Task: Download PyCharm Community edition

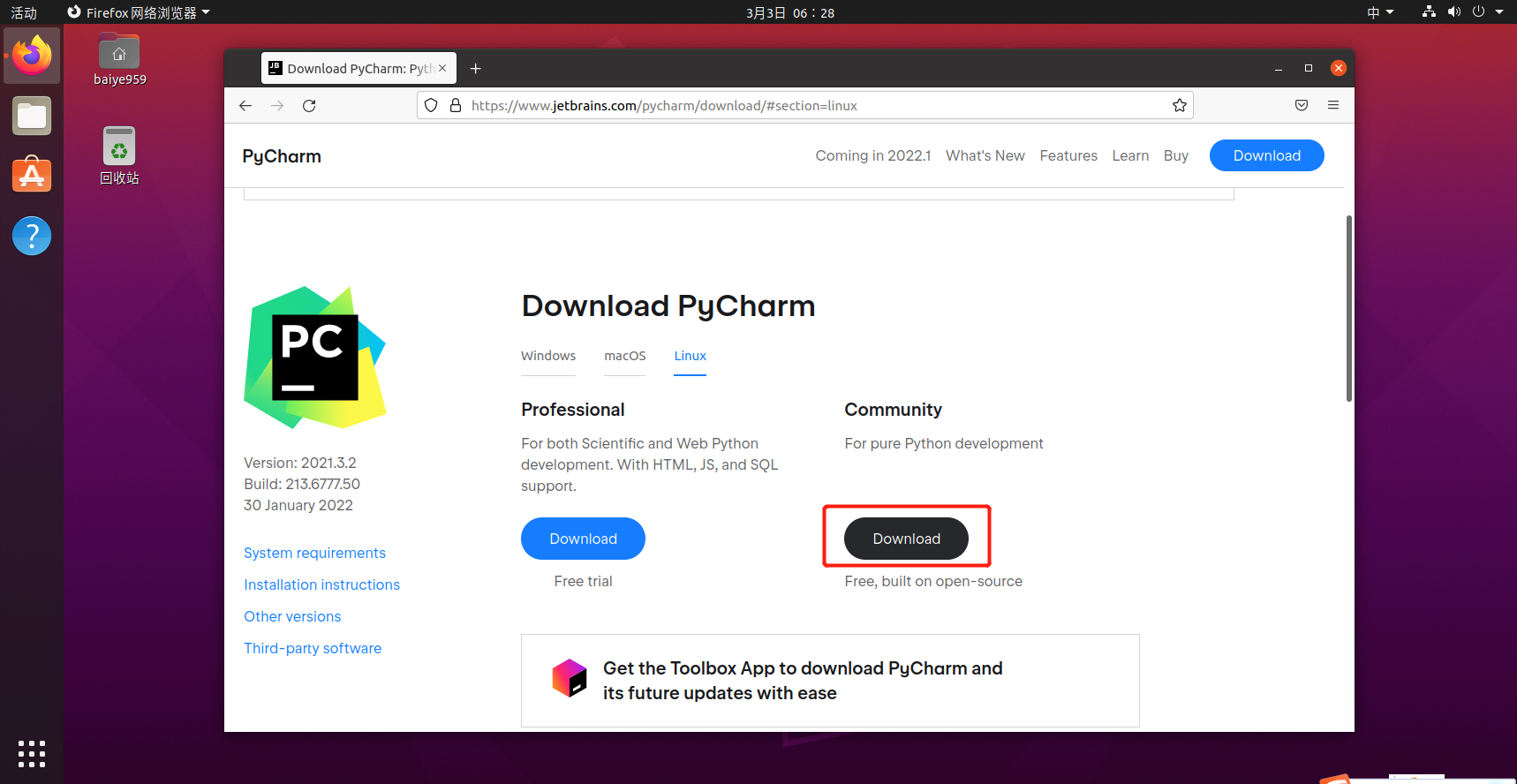Action: tap(906, 539)
